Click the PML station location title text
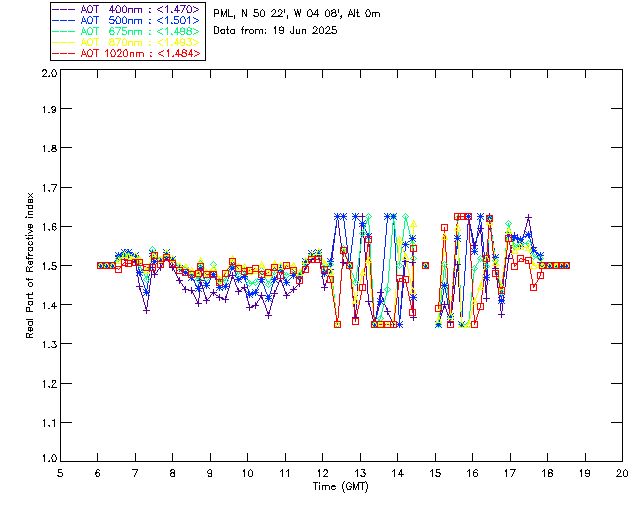640x512 pixels. 297,14
